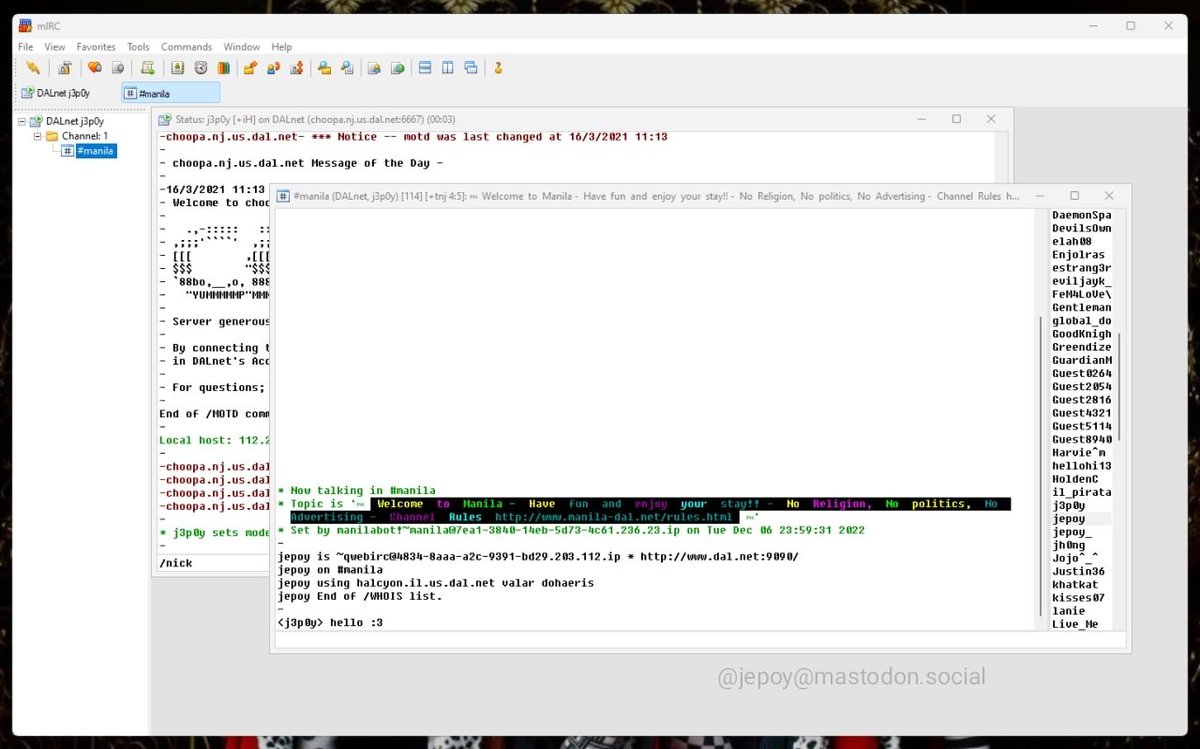Open the Favorites menu
1200x749 pixels.
point(96,47)
